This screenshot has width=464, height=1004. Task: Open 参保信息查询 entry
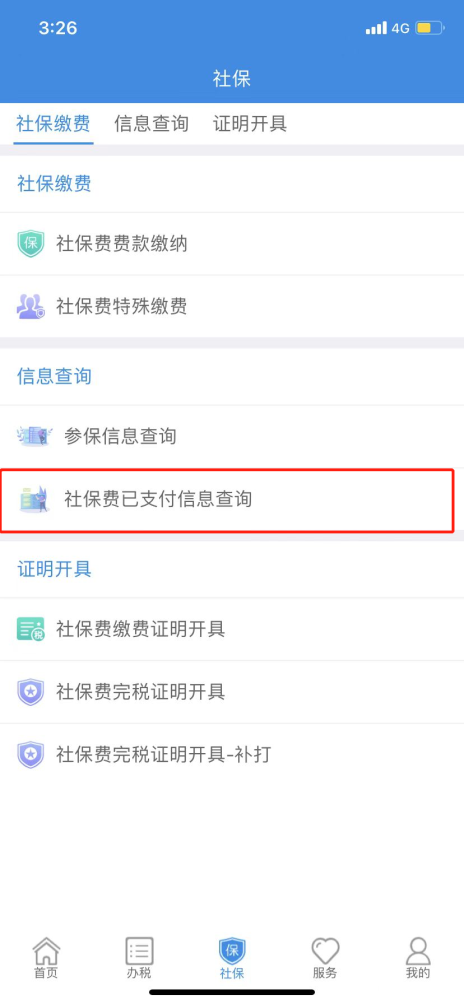[232, 437]
